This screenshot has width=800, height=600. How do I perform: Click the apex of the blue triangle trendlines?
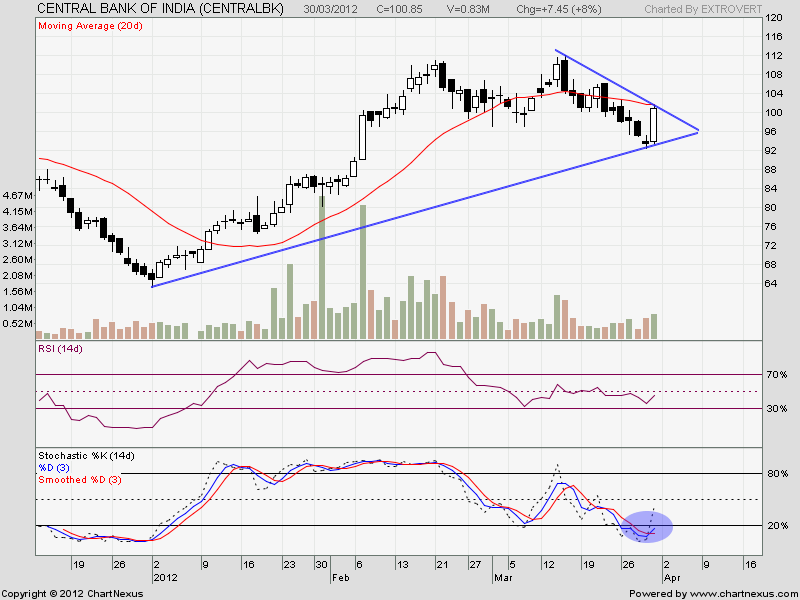pyautogui.click(x=697, y=131)
